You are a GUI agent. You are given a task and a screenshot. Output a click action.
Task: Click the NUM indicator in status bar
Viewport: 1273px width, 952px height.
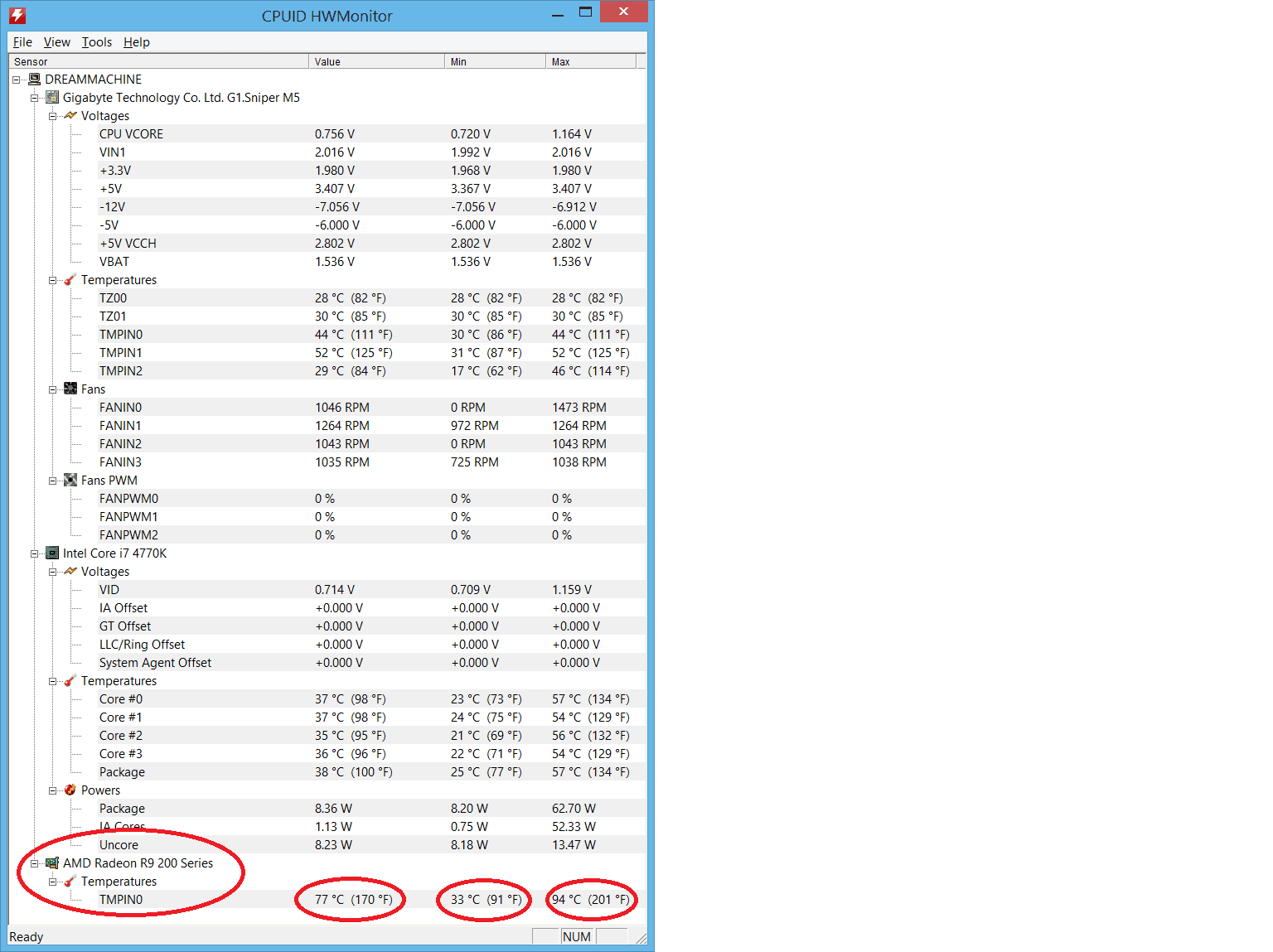(577, 936)
